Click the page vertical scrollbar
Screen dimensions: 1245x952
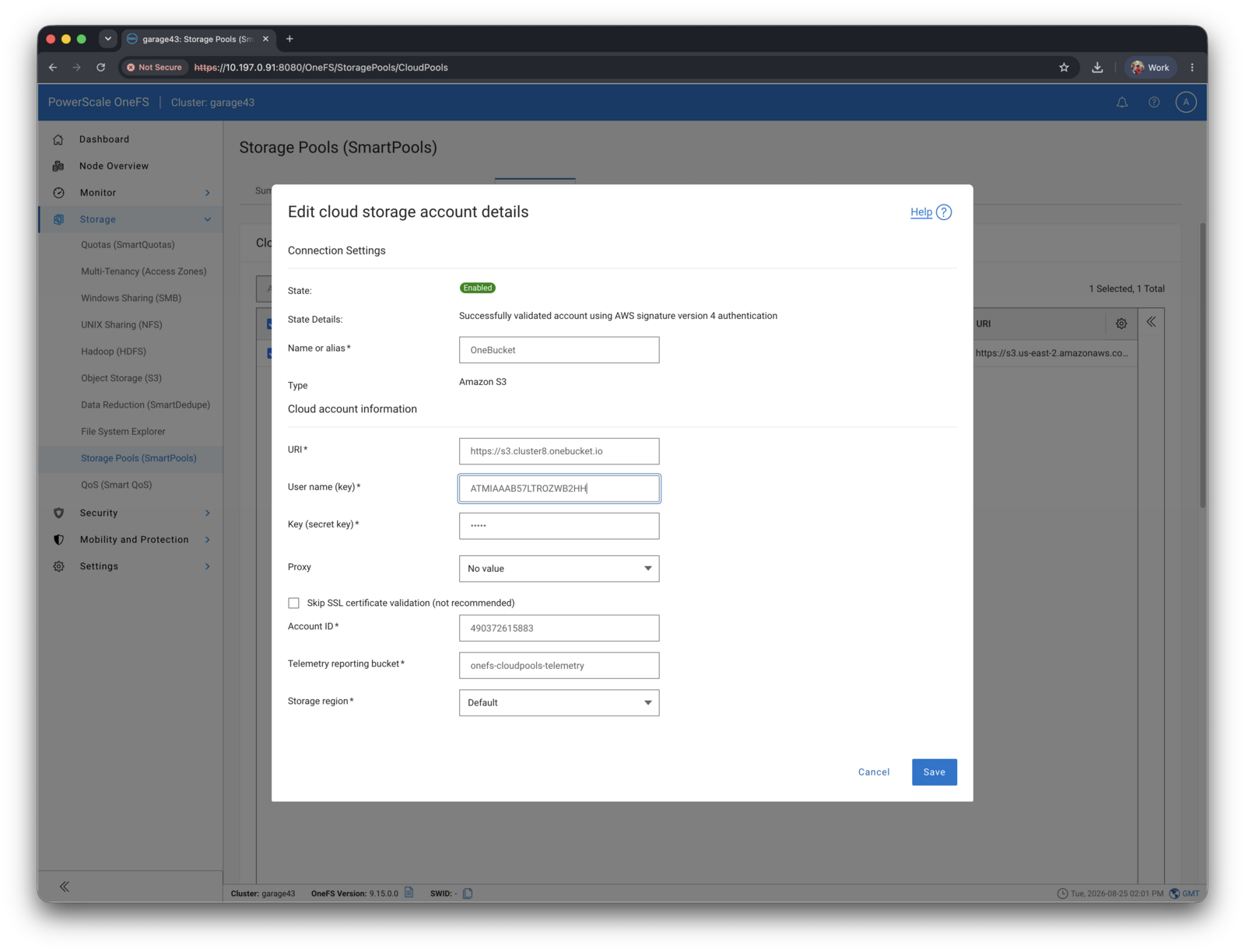(x=1203, y=366)
